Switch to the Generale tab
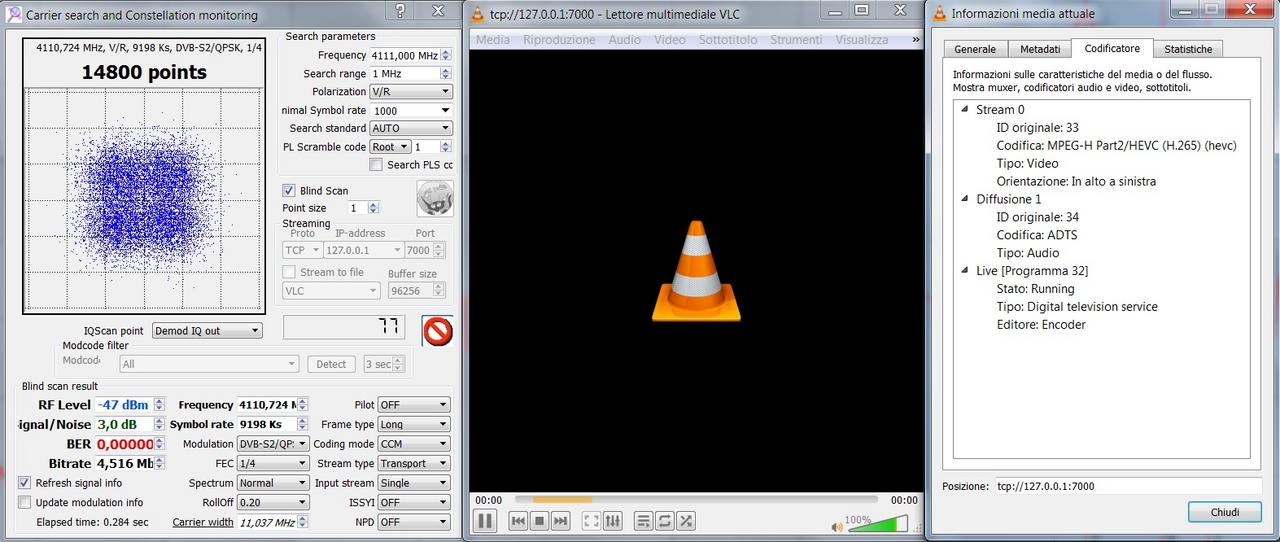The height and width of the screenshot is (542, 1280). (975, 49)
